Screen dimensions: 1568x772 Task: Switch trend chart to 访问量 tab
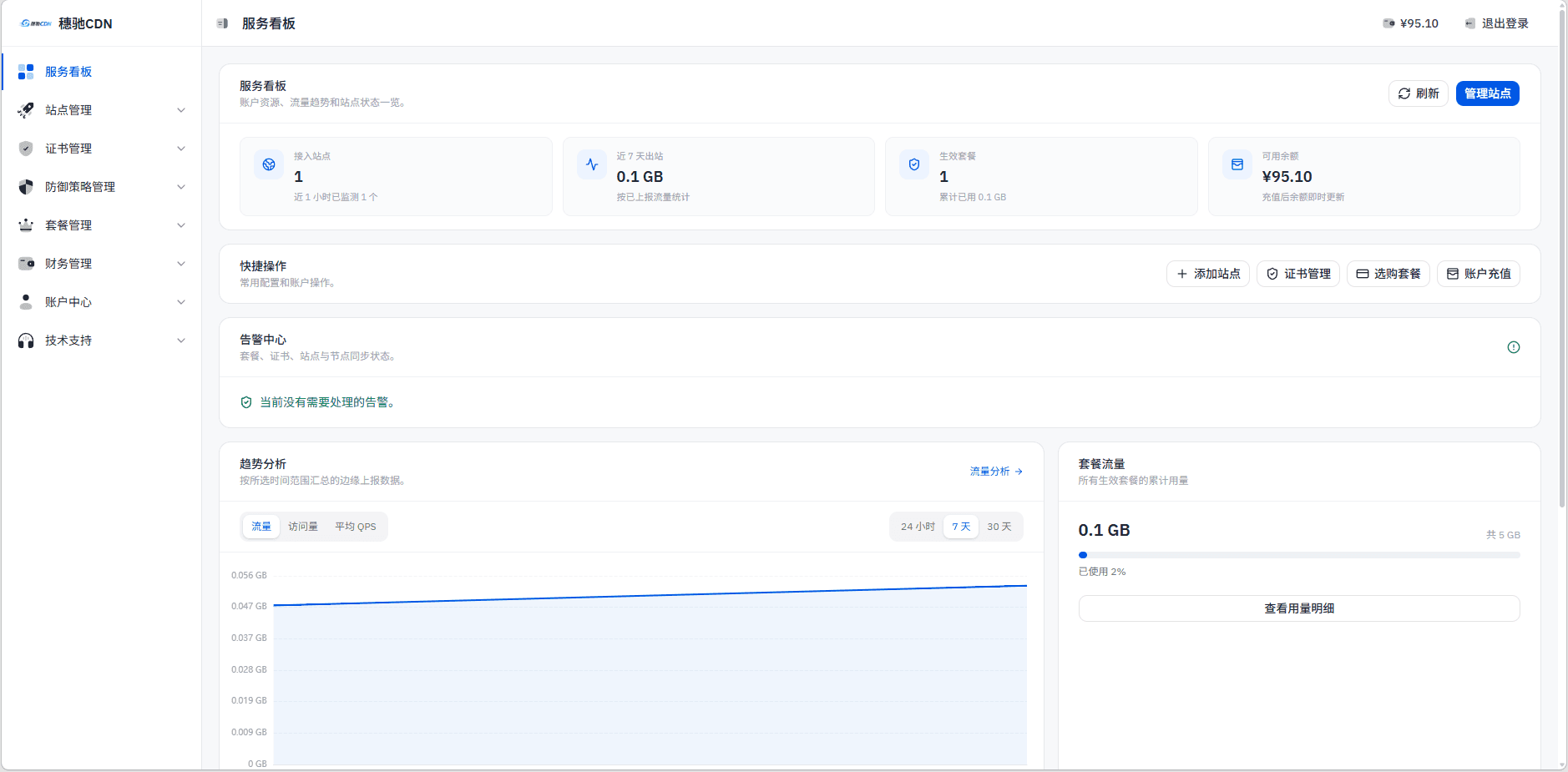click(303, 527)
